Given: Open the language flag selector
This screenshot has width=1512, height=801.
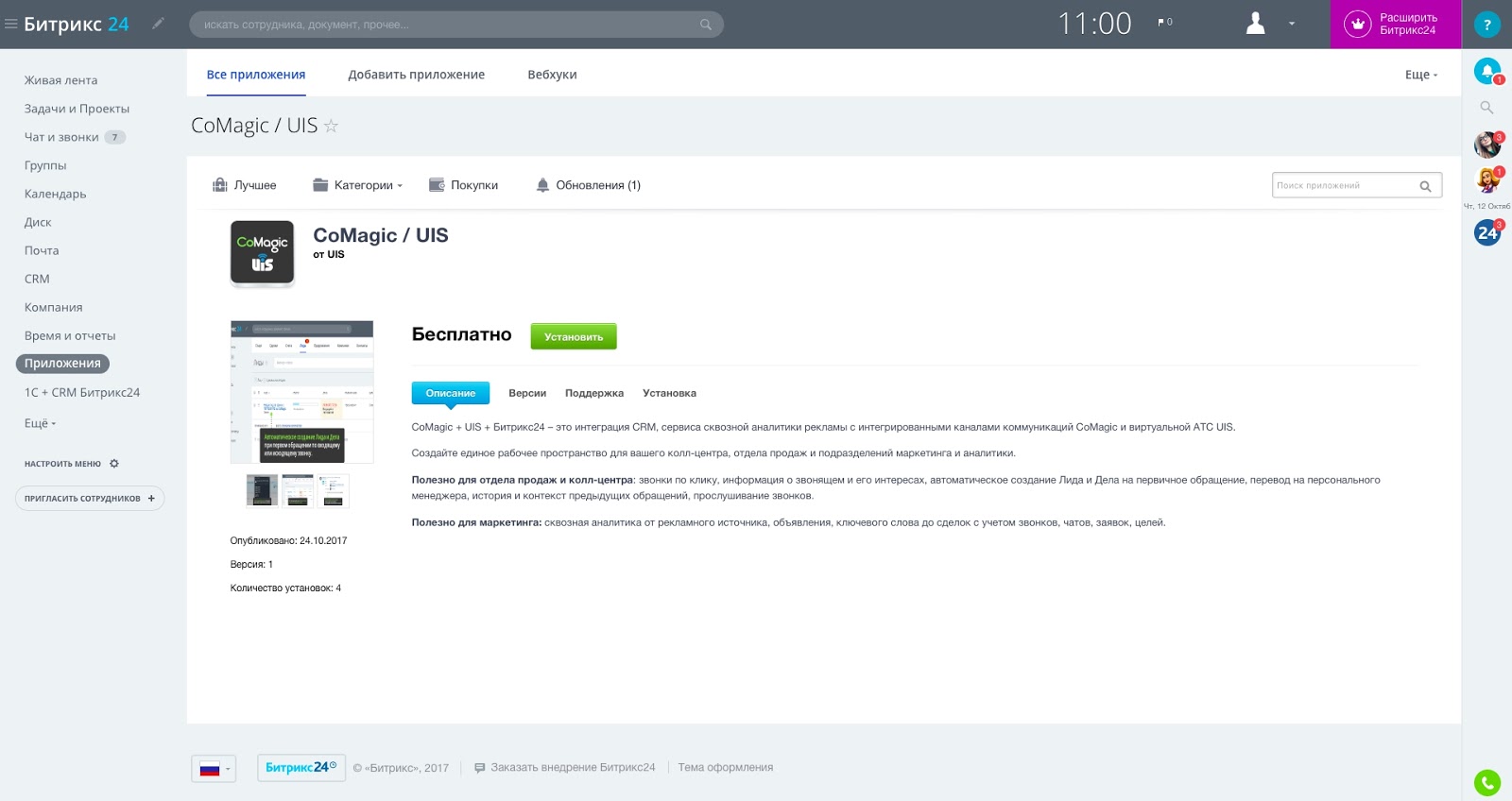Looking at the screenshot, I should [214, 768].
